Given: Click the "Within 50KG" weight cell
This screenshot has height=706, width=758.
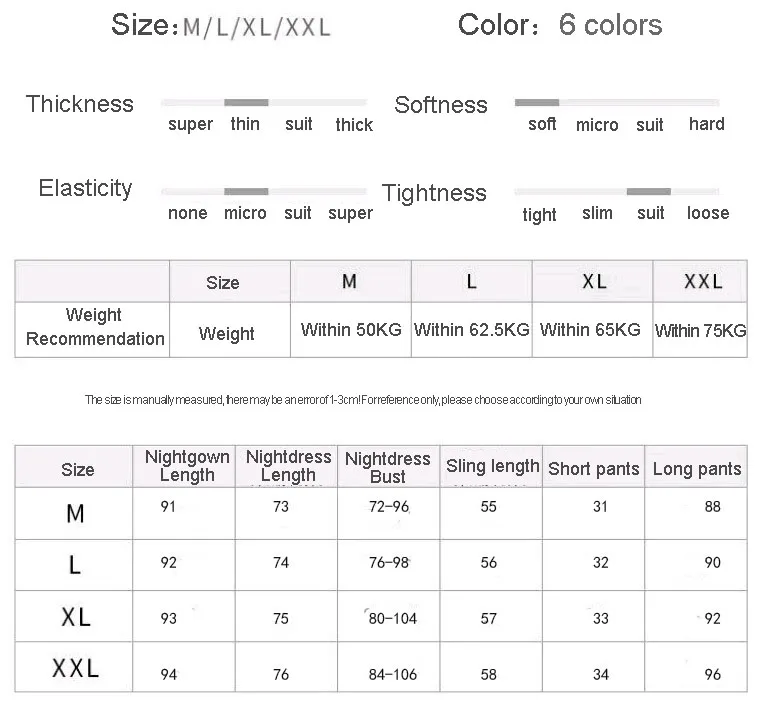Looking at the screenshot, I should point(351,329).
